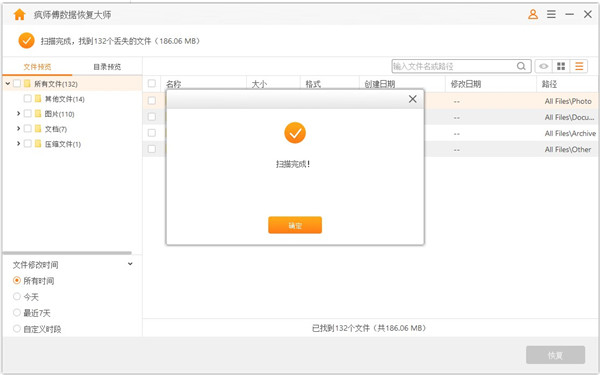This screenshot has height=375, width=600.
Task: Expand the 图片(110) tree node
Action: pos(18,114)
